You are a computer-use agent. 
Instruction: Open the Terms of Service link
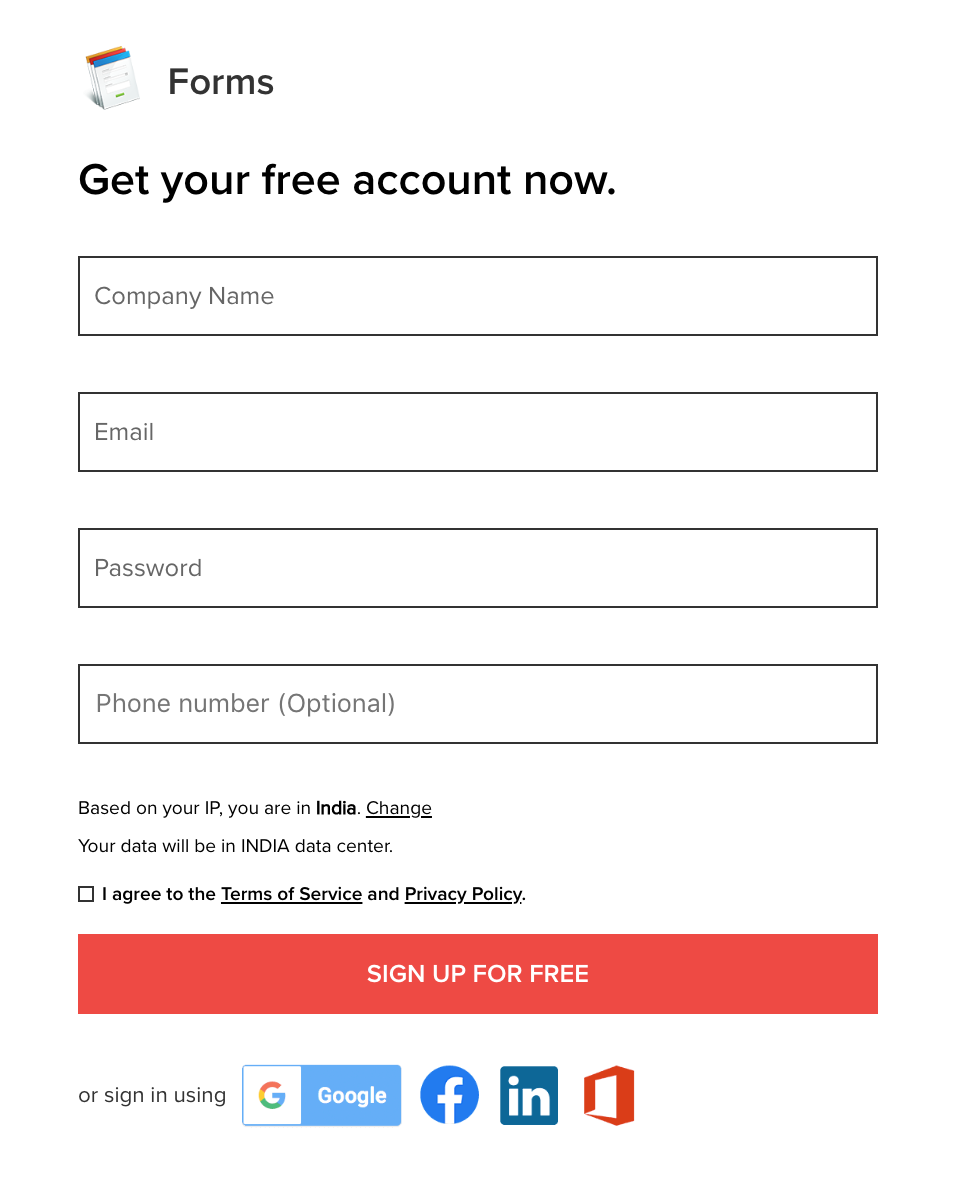(292, 894)
